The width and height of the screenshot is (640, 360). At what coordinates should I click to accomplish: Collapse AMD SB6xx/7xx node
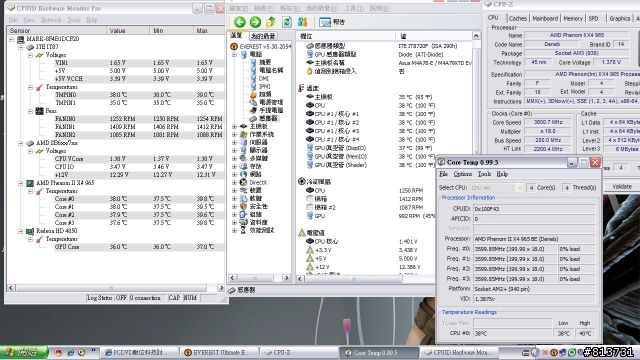[x=21, y=143]
